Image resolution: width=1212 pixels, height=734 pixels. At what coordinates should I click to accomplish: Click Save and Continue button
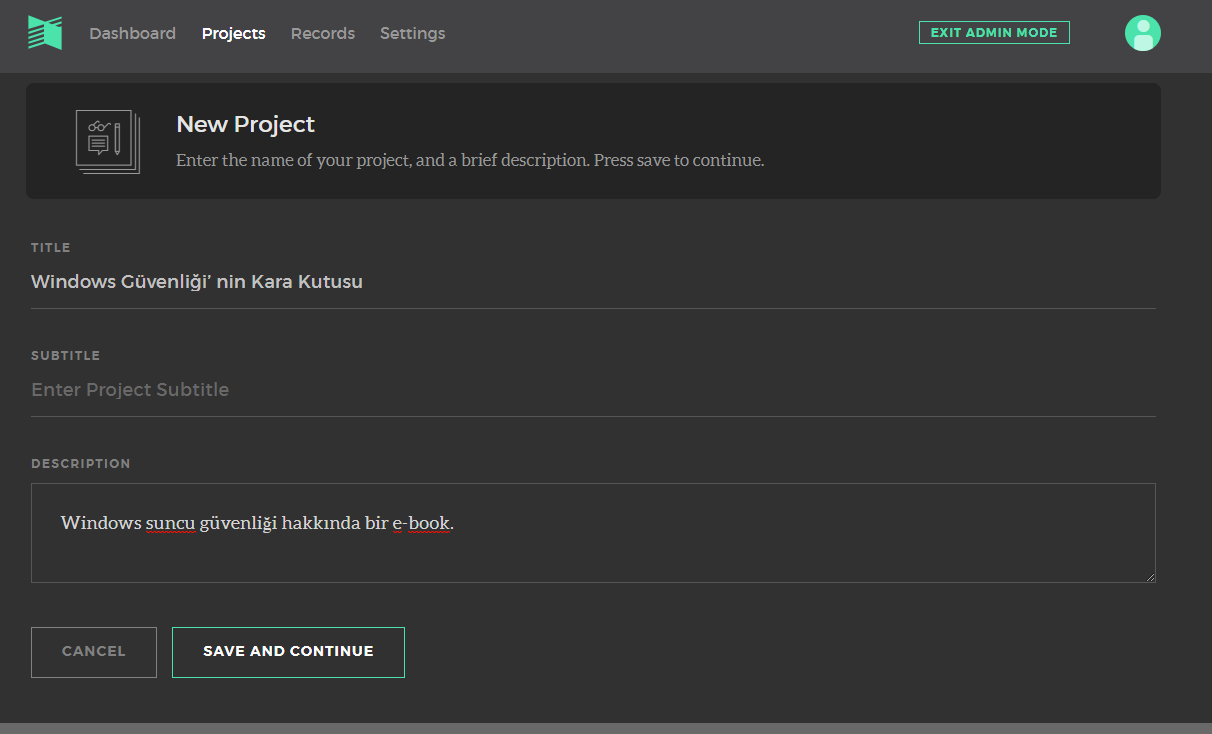coord(288,652)
